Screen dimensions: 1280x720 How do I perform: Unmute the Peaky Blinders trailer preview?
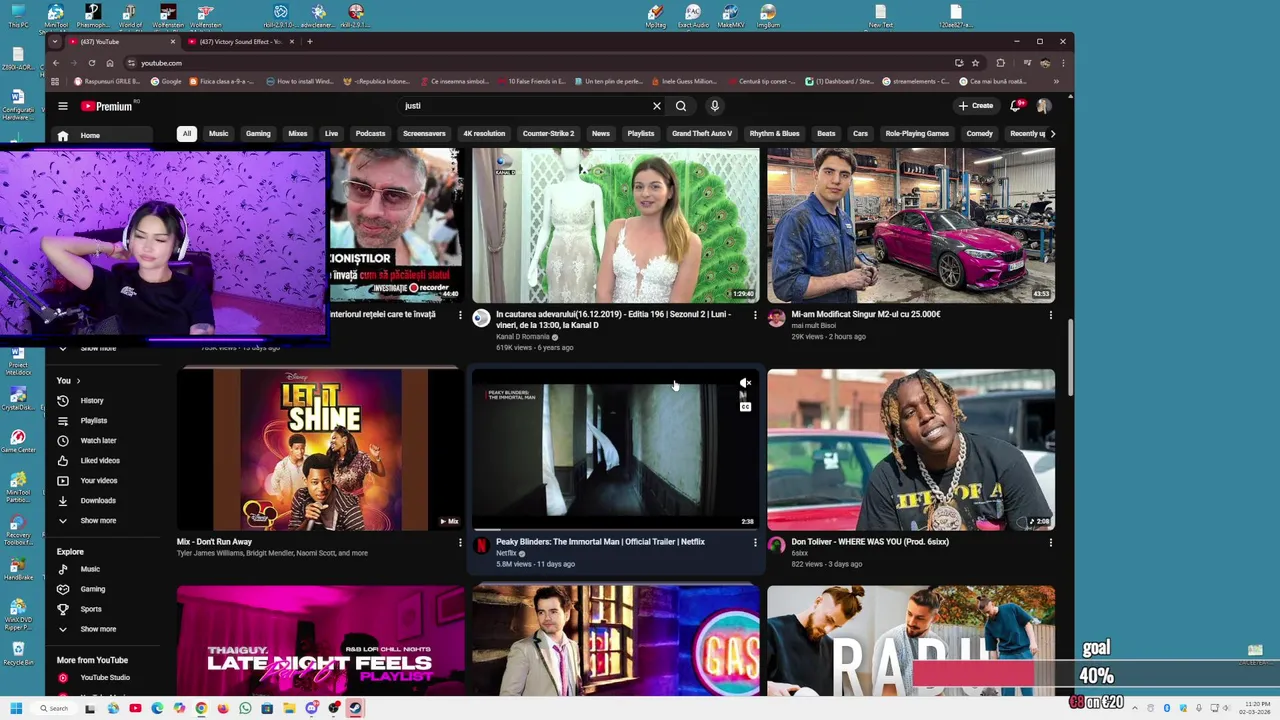coord(745,383)
